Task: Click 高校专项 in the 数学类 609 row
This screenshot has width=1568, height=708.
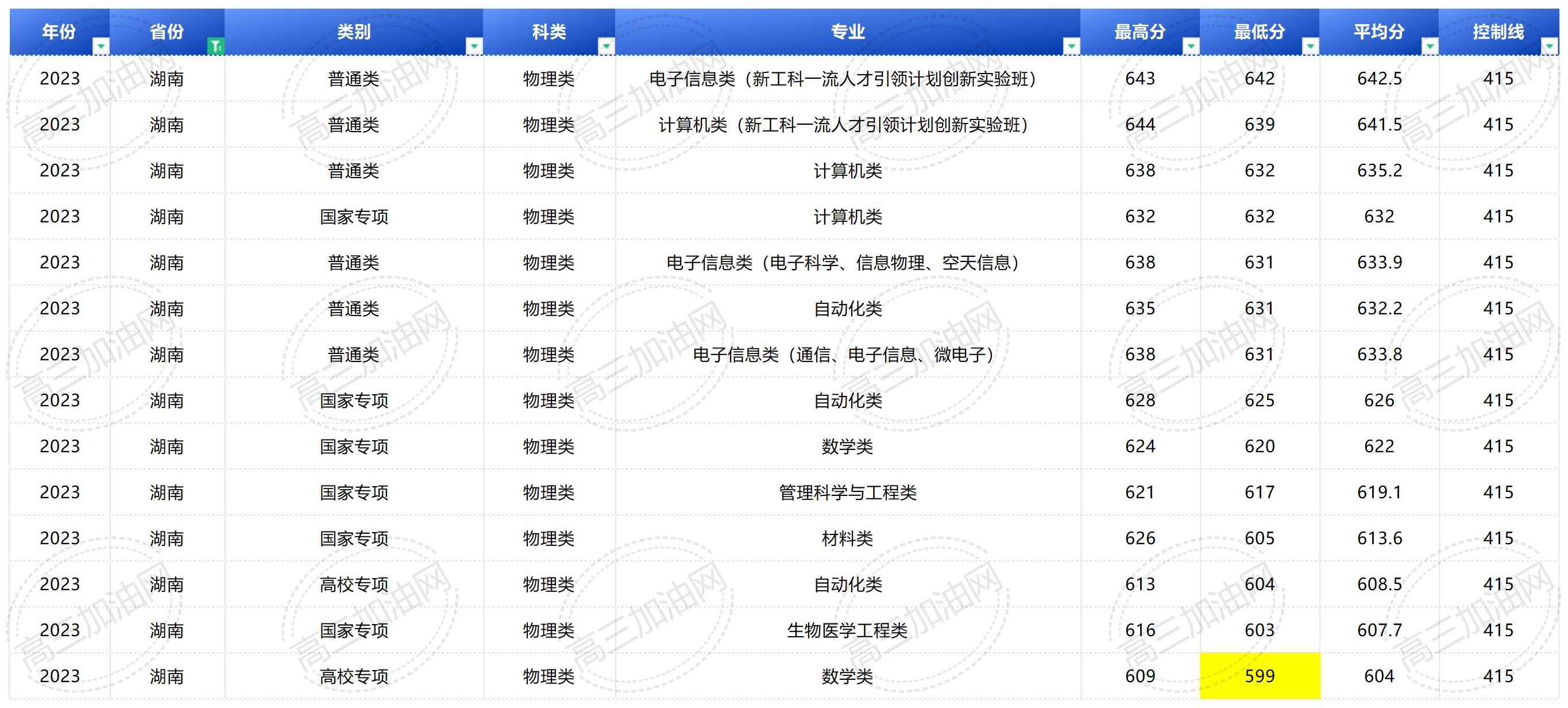Action: pyautogui.click(x=354, y=676)
